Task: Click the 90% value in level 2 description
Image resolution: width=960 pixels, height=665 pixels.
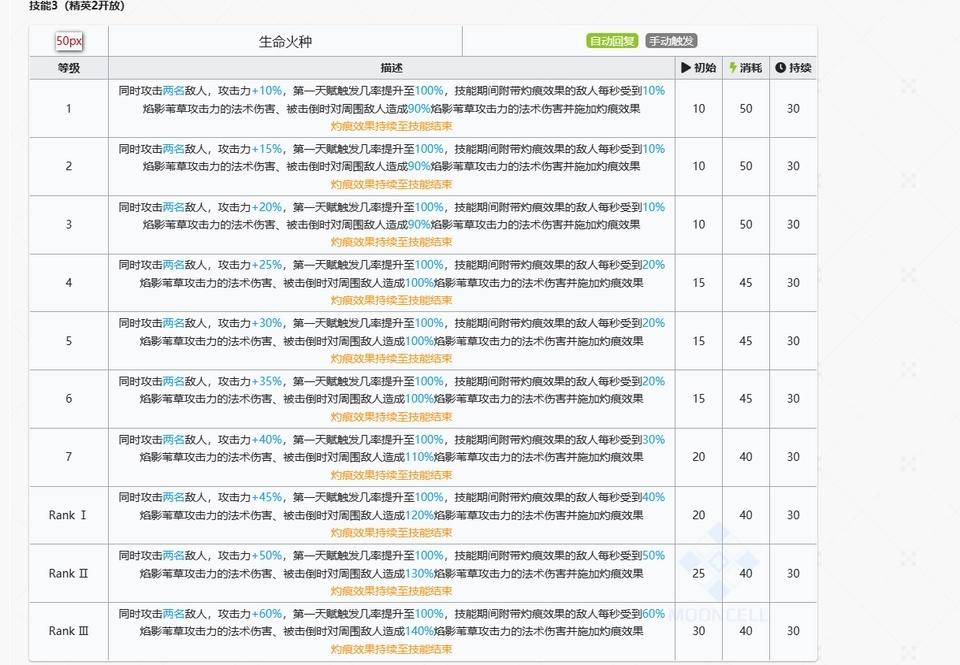Action: (x=419, y=166)
